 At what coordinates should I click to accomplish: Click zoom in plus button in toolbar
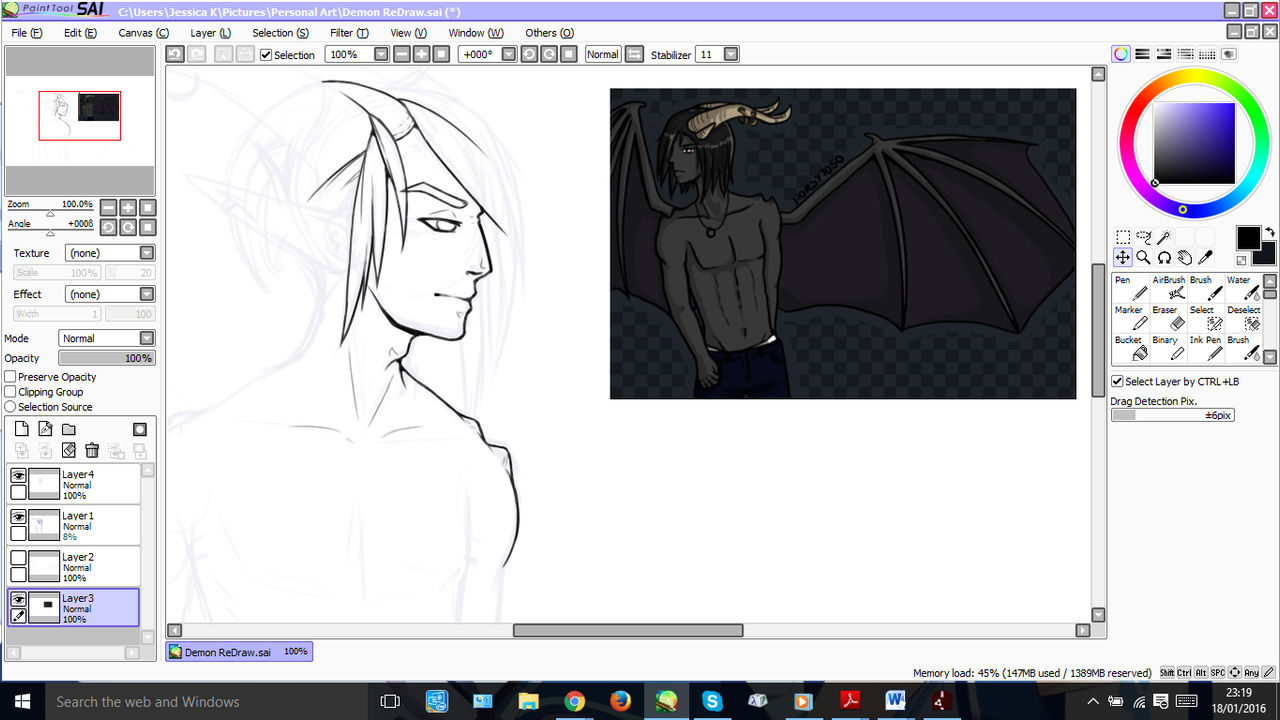pos(421,54)
